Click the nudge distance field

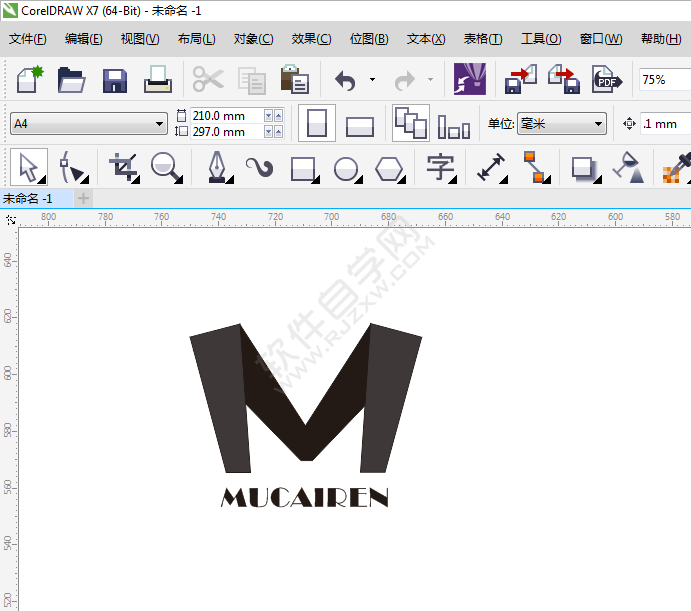(x=665, y=124)
